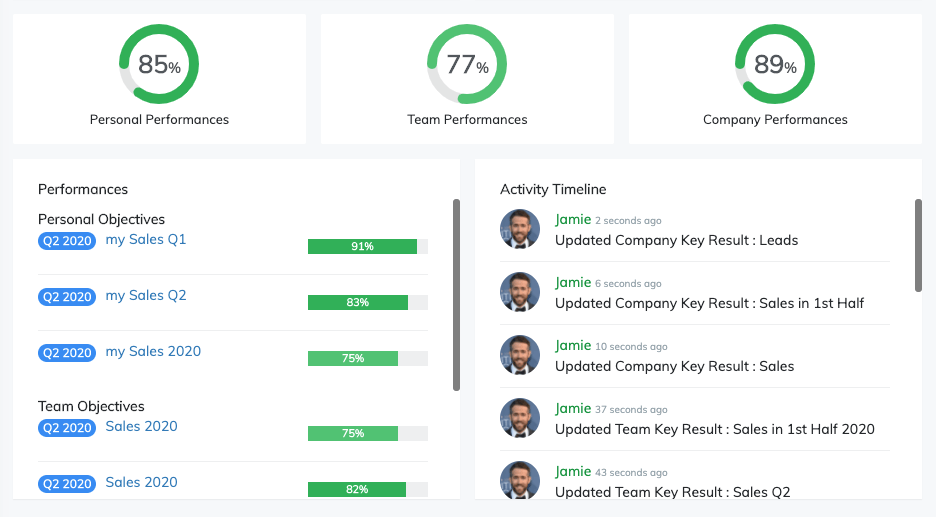Click the Performances panel scrollbar
Viewport: 936px width, 517px height.
tap(456, 294)
